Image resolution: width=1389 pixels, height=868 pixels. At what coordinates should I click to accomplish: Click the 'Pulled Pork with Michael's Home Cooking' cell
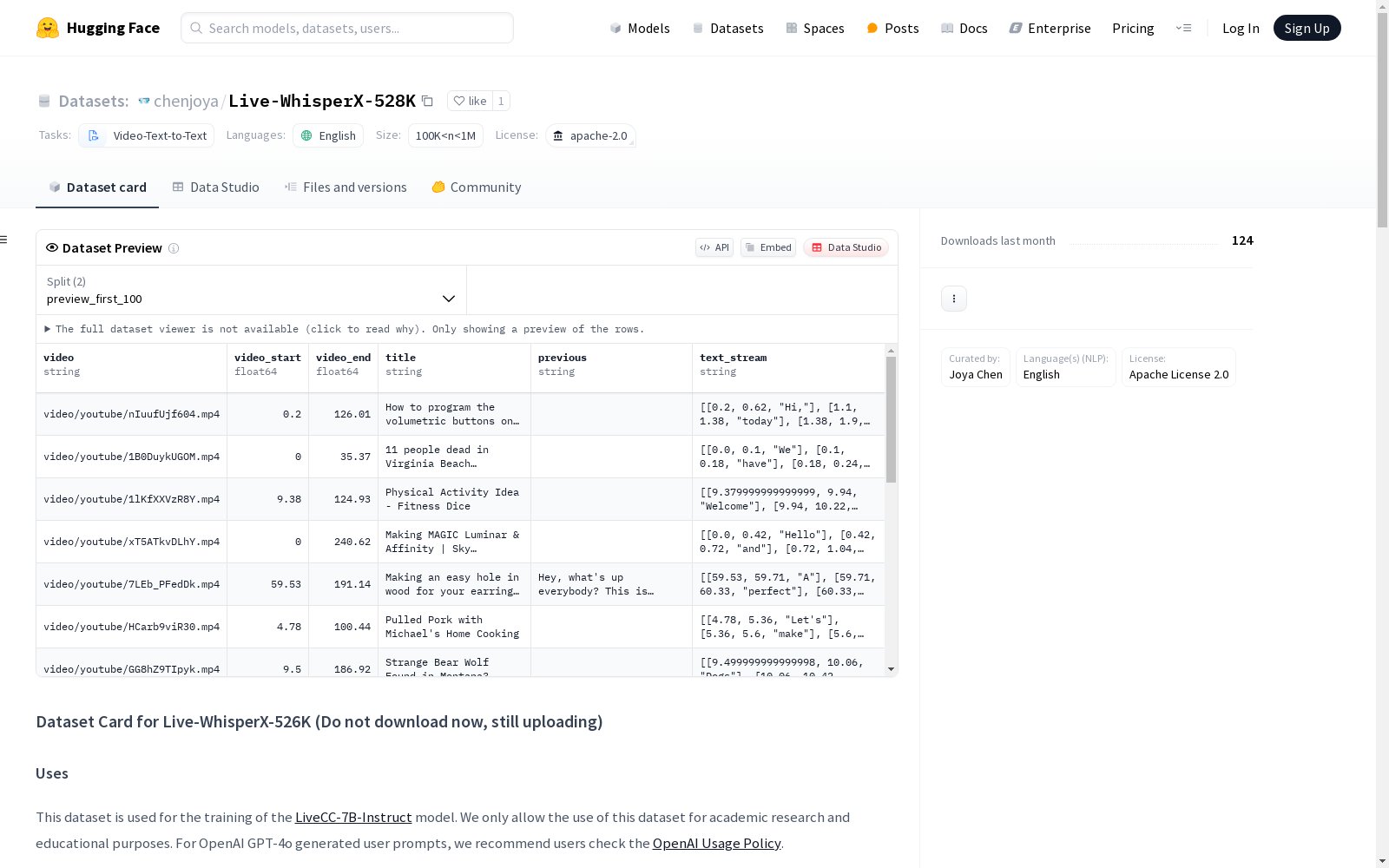point(454,627)
